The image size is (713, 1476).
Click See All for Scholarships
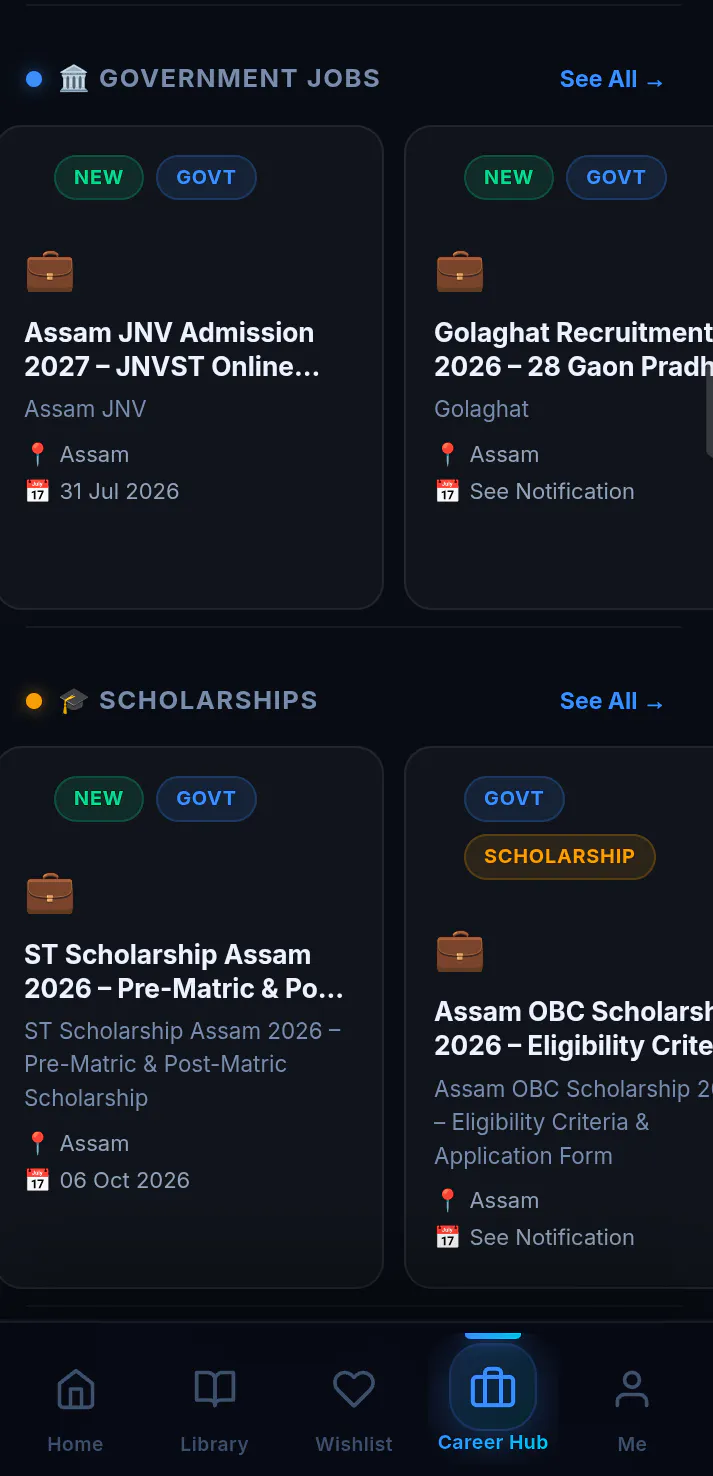tap(612, 702)
